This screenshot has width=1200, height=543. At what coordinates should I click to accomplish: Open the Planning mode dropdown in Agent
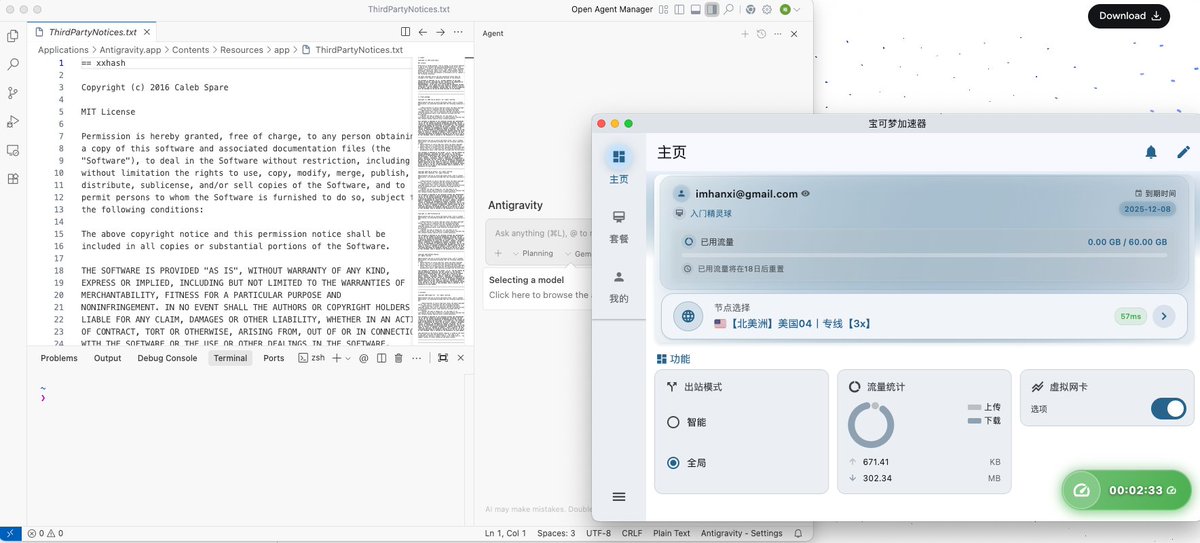click(532, 254)
